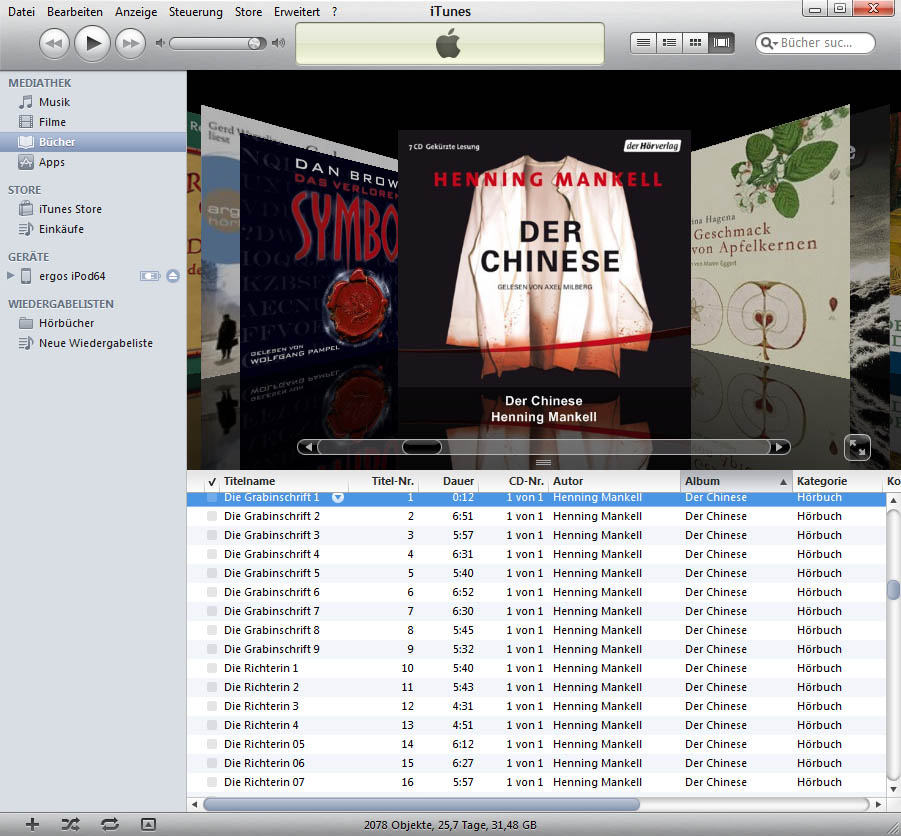Screen dimensions: 901x836
Task: Open Die Grabinschrift 1 dropdown arrow
Action: click(x=338, y=498)
